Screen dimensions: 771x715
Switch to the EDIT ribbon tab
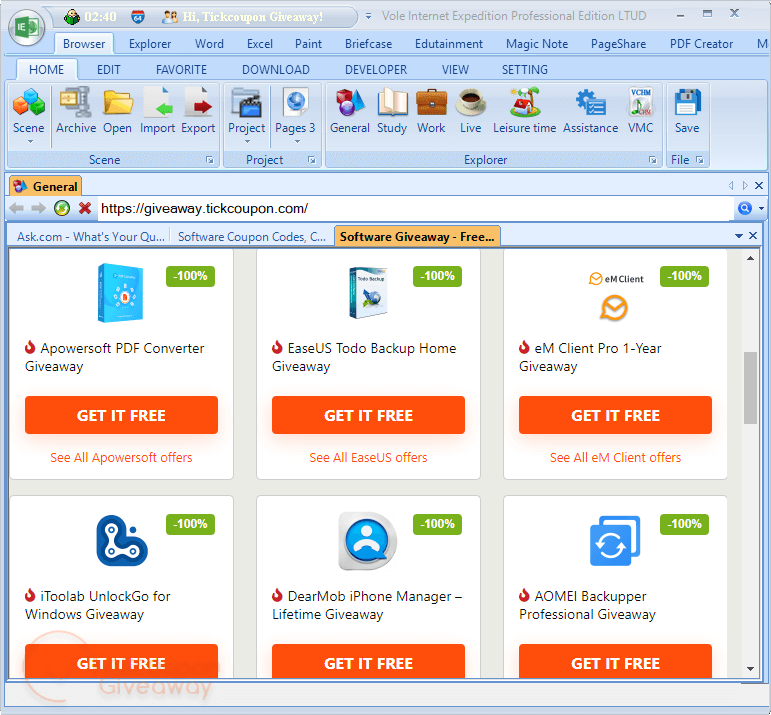(x=109, y=70)
